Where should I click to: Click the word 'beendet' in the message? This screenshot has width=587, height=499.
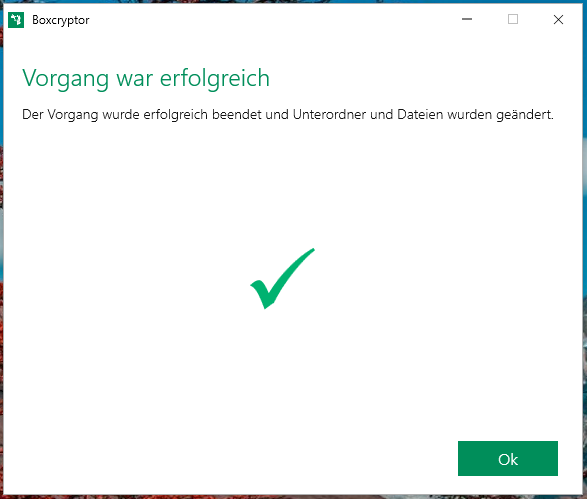tap(237, 114)
